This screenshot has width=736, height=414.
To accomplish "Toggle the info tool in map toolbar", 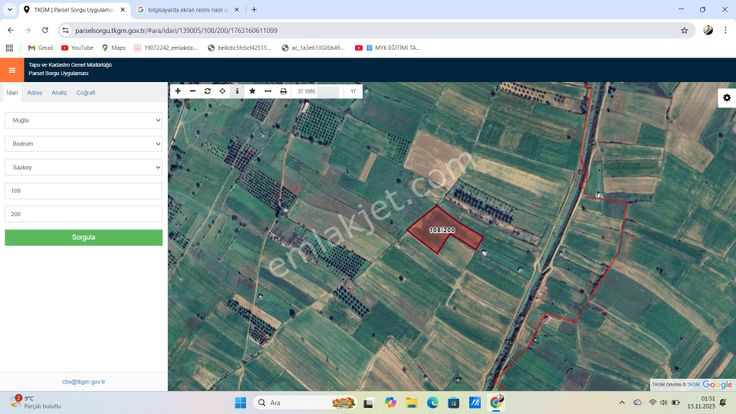I will (x=237, y=91).
